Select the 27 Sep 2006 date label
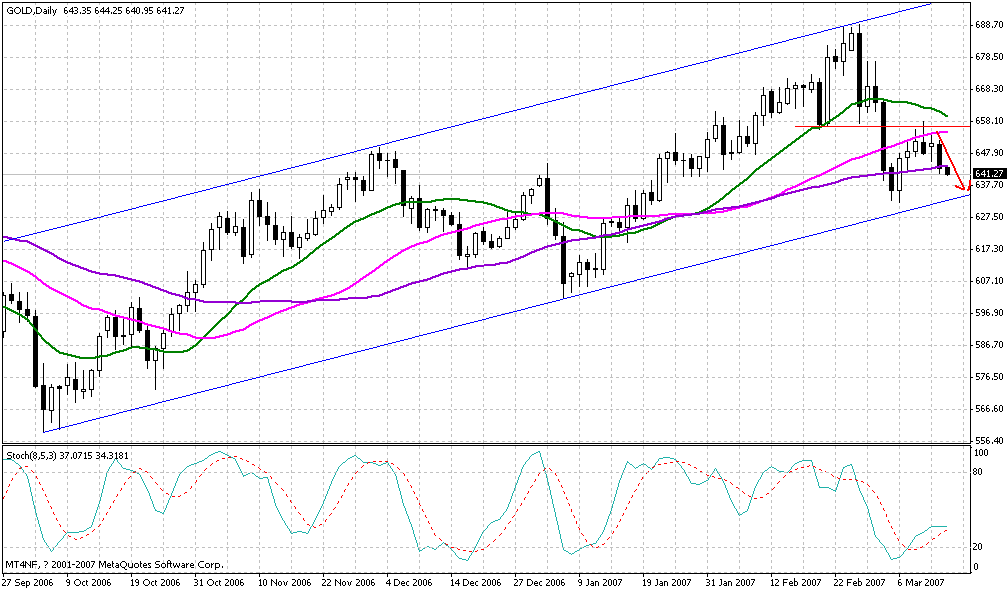The width and height of the screenshot is (1008, 590). point(28,582)
